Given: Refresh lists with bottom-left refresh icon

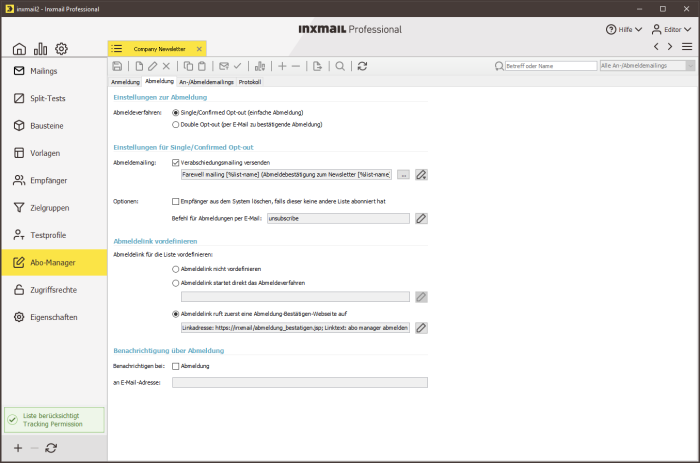Looking at the screenshot, I should coord(51,448).
